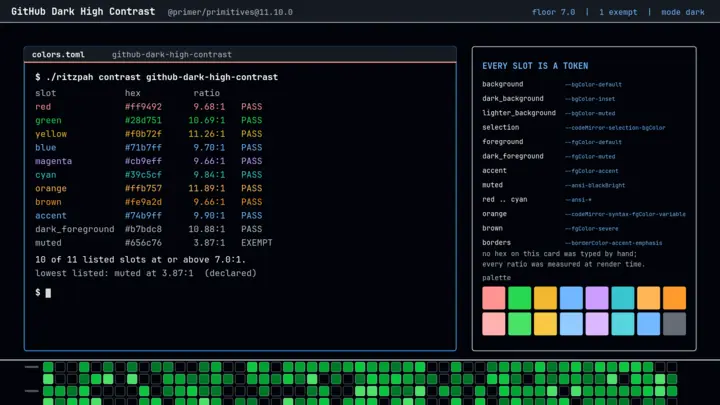The height and width of the screenshot is (405, 720).
Task: Select the --codeMirror-syntax-fgColor-variable token
Action: click(625, 214)
